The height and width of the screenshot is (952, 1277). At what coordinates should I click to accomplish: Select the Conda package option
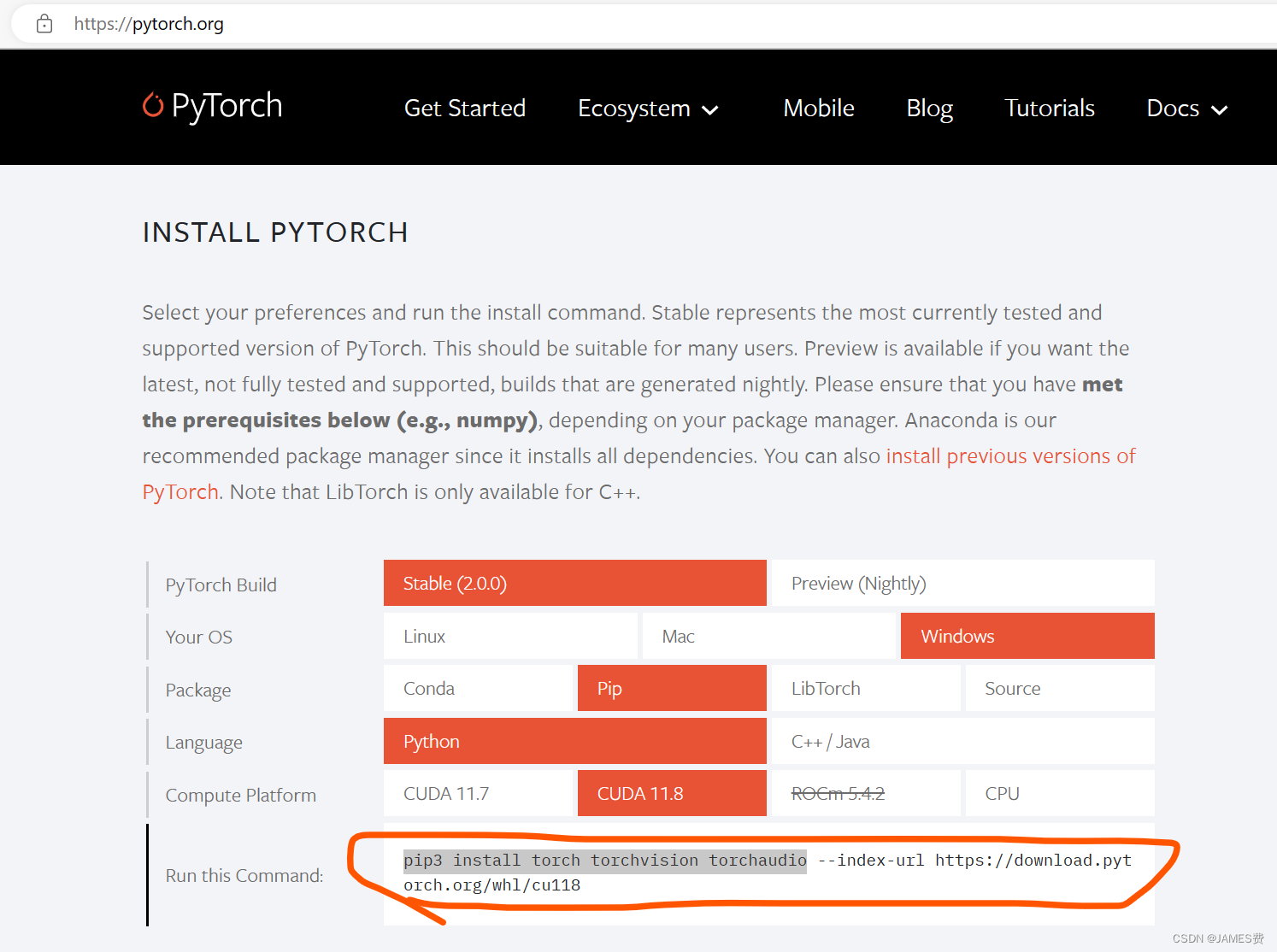(x=478, y=688)
